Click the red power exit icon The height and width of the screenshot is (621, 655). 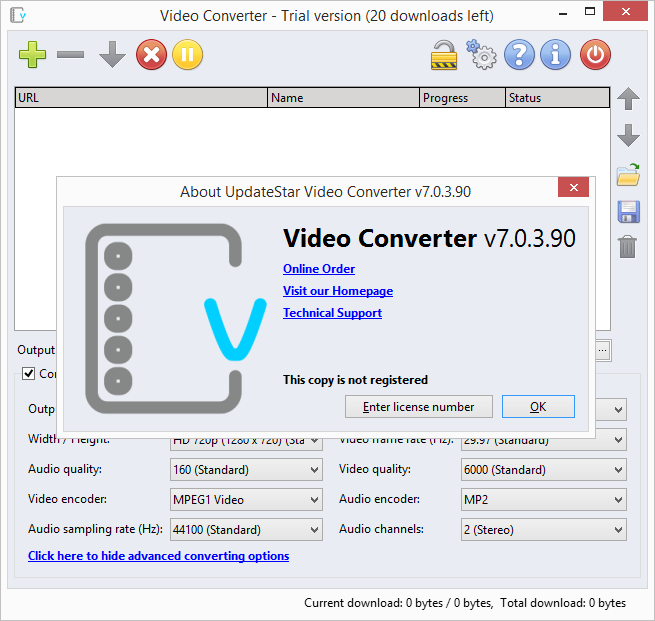click(x=595, y=55)
